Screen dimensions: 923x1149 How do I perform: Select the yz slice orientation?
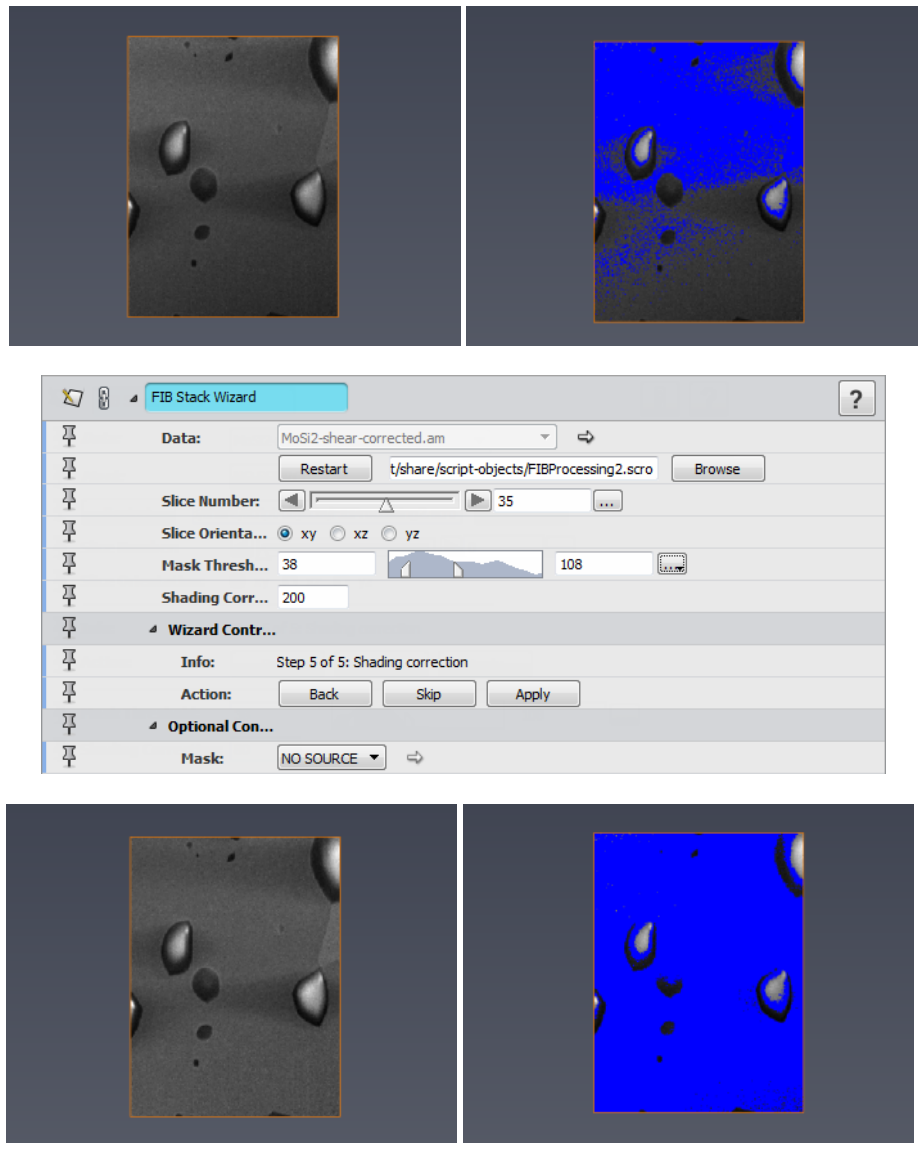389,533
